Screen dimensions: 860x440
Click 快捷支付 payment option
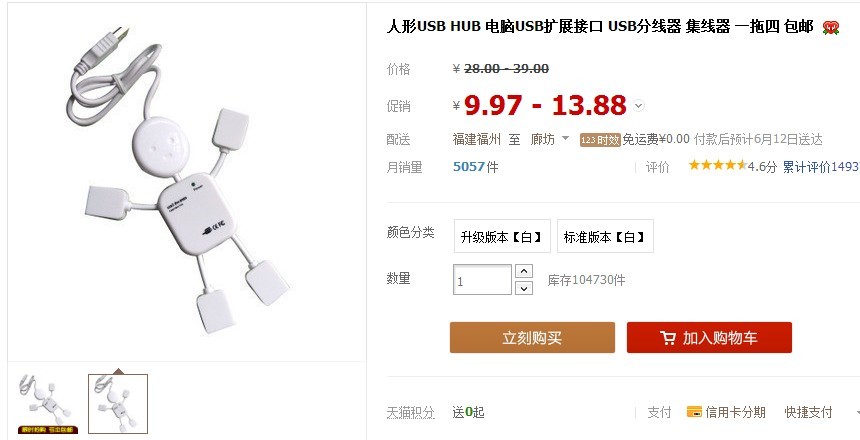point(808,412)
